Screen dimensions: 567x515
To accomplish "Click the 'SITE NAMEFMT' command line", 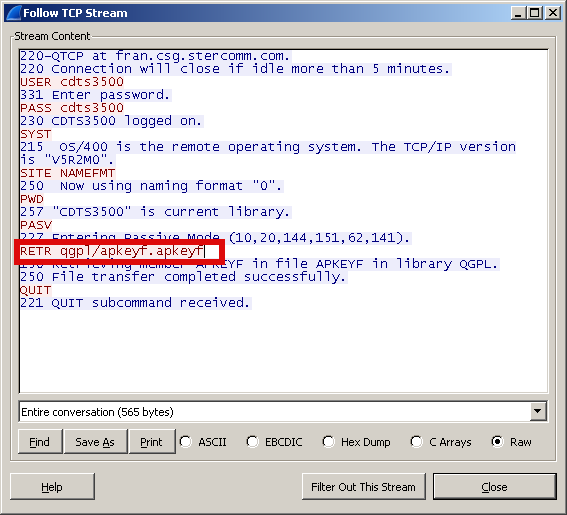I will point(68,173).
